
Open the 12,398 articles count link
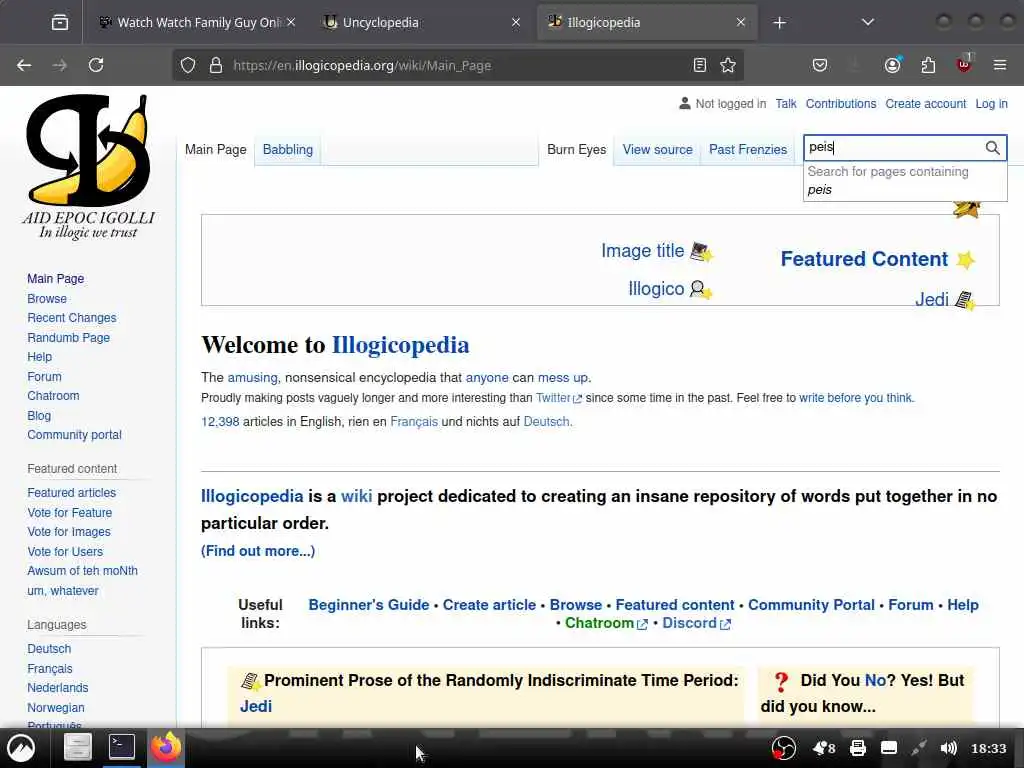(220, 422)
